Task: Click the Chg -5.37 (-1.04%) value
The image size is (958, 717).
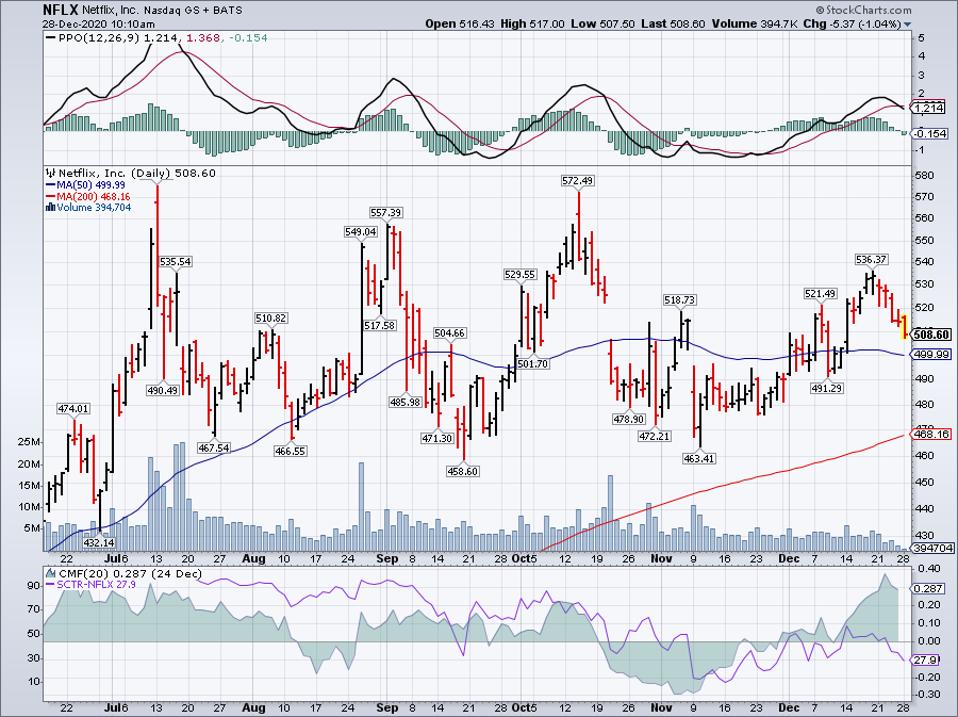Action: pos(852,24)
